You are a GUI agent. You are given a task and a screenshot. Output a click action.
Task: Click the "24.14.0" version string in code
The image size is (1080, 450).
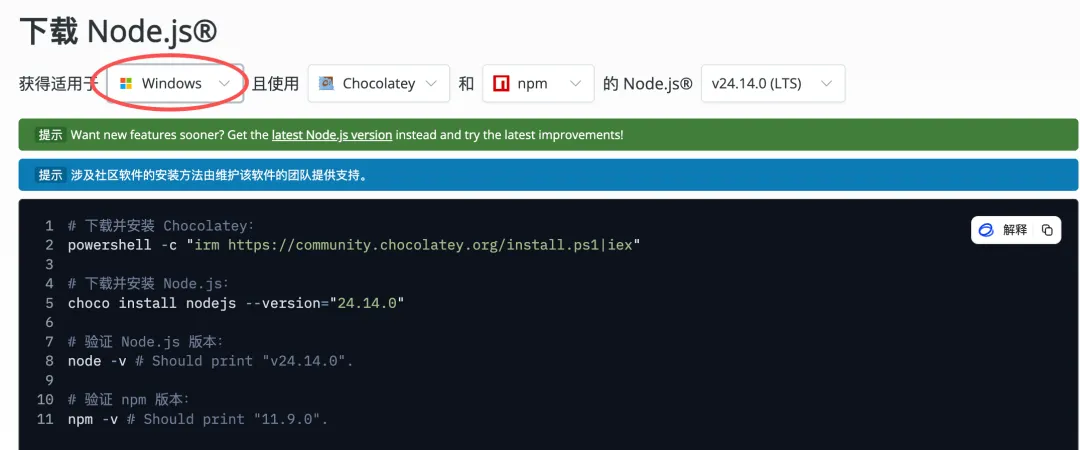366,303
